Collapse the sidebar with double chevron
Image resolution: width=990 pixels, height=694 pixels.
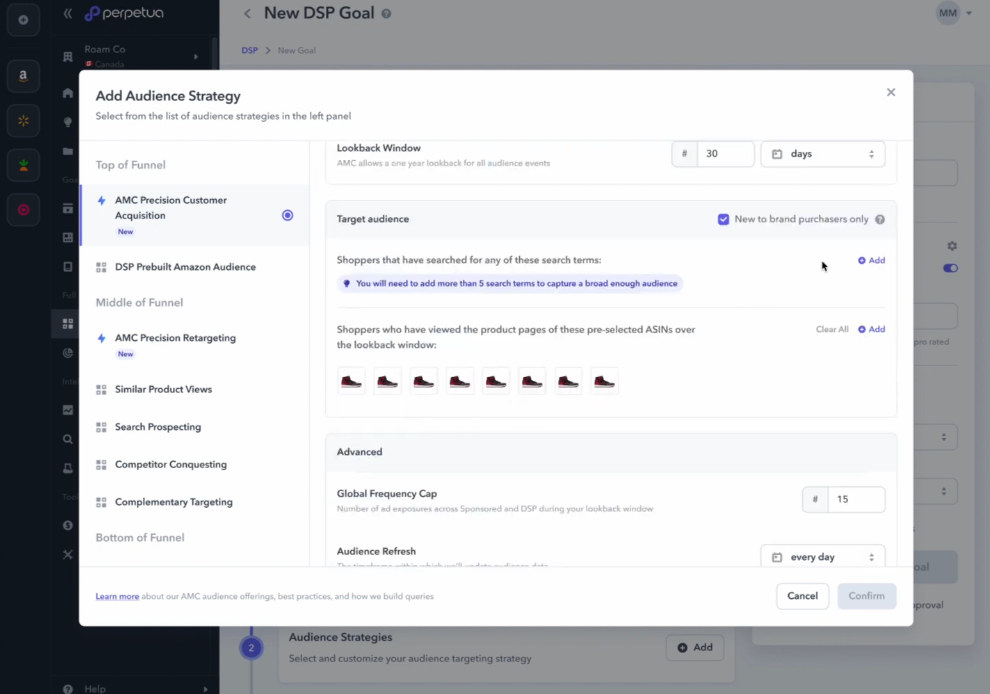pyautogui.click(x=68, y=13)
